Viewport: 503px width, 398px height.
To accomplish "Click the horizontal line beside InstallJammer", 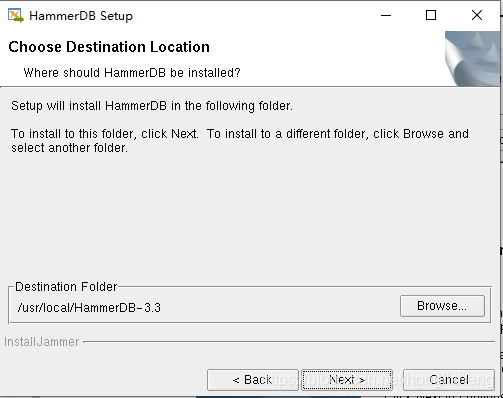I will (x=289, y=342).
